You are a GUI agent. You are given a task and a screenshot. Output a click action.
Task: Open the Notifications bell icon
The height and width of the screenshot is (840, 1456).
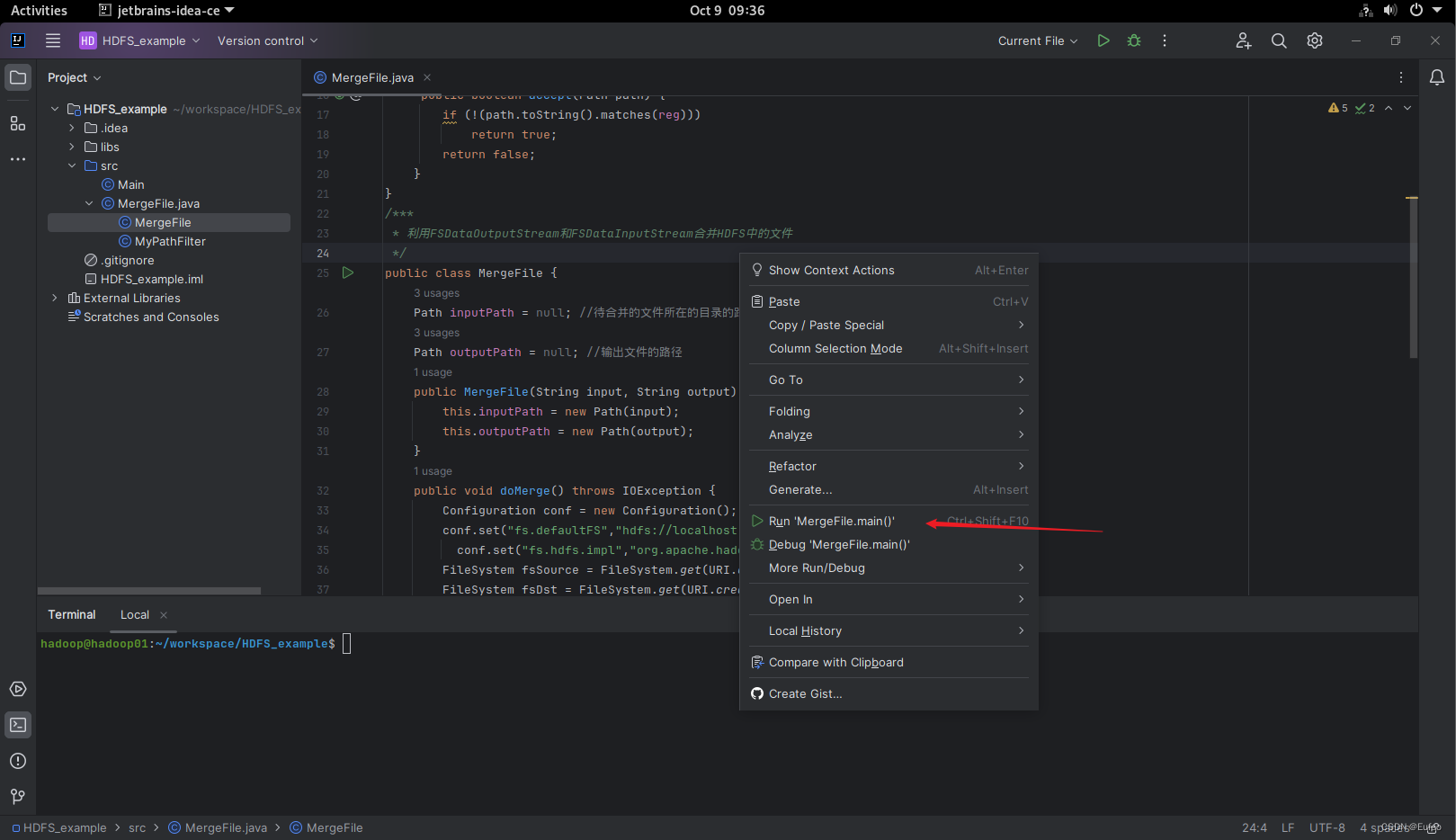click(1436, 77)
